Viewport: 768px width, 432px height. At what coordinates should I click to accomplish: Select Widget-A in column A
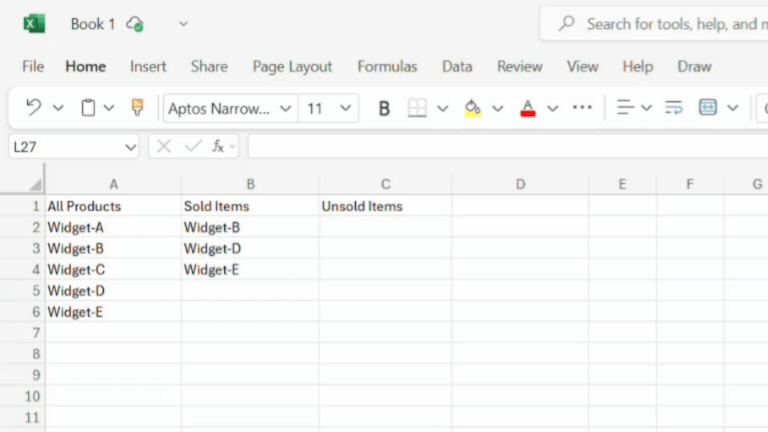pyautogui.click(x=114, y=227)
